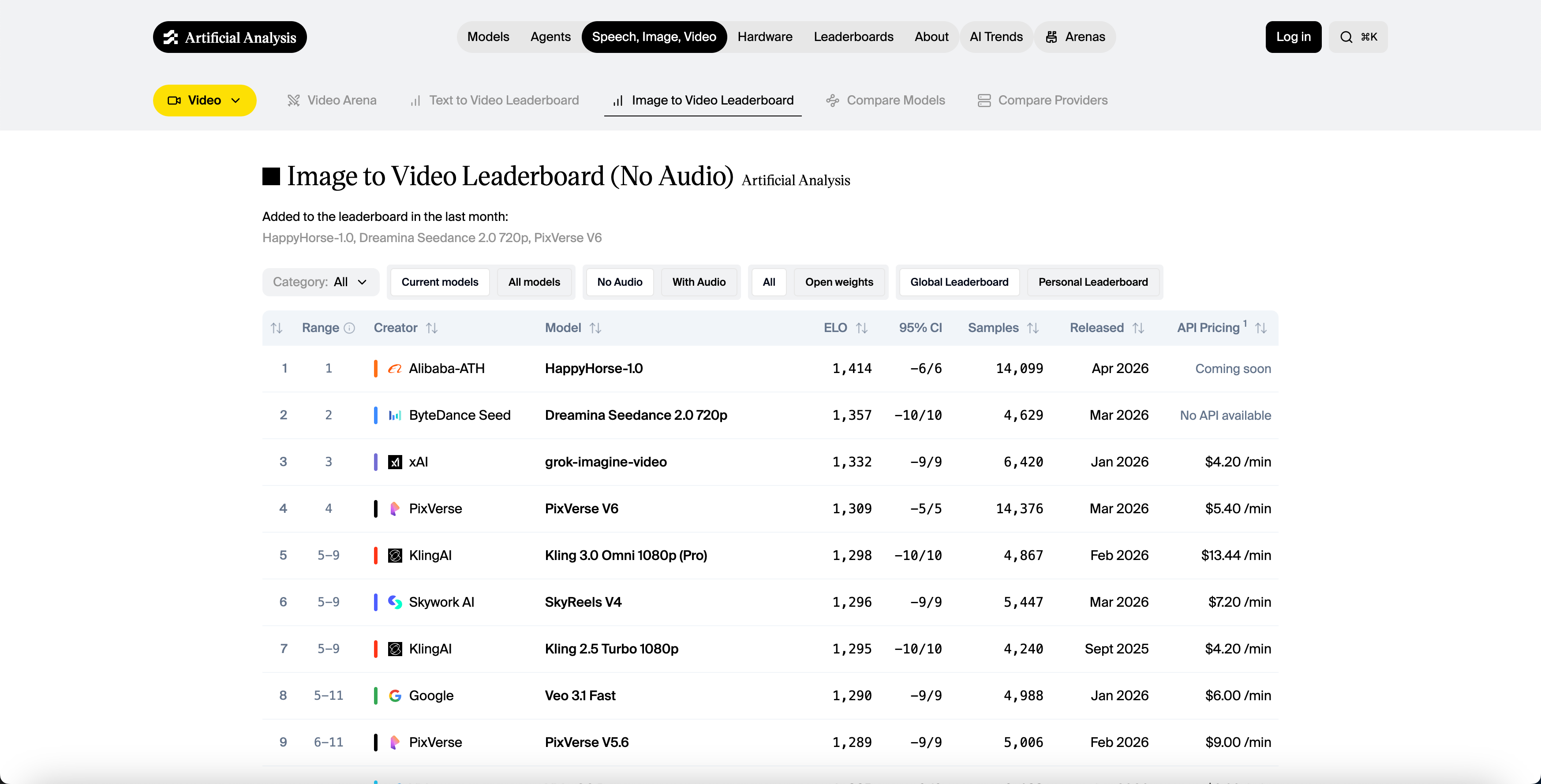Click the search magnifier icon
Viewport: 1541px width, 784px height.
(1346, 37)
